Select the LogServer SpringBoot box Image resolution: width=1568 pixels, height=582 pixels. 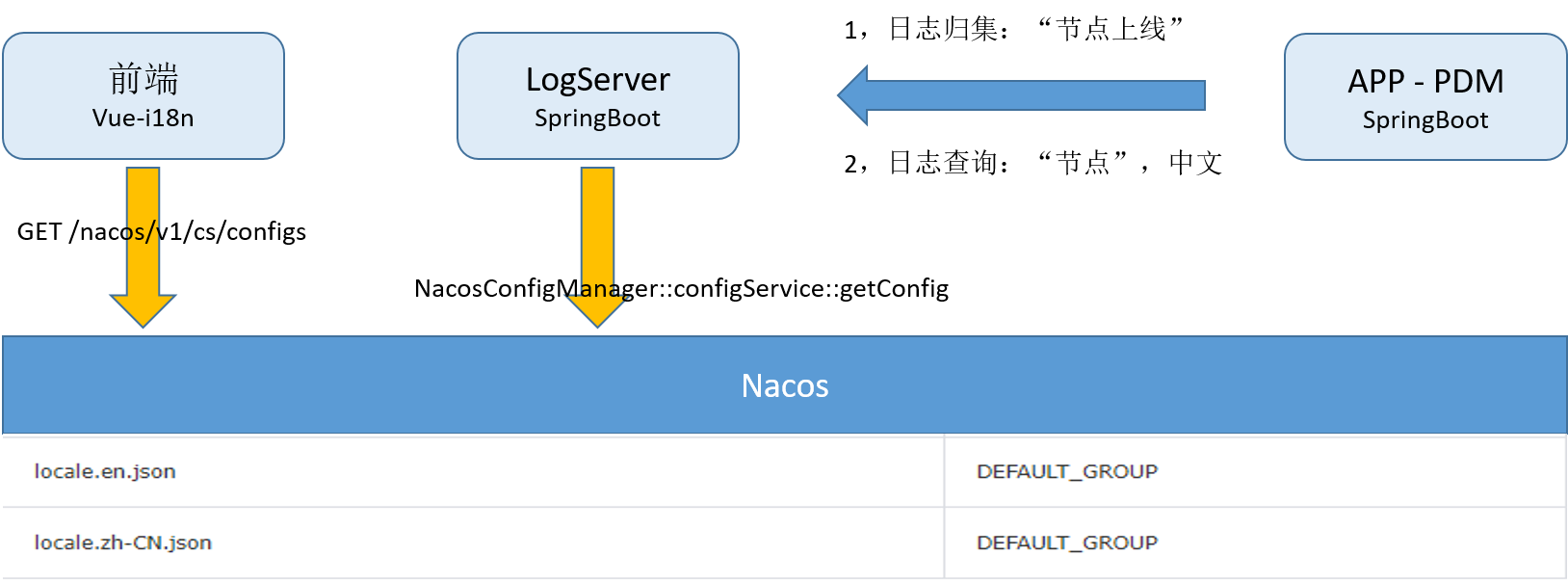pos(598,95)
